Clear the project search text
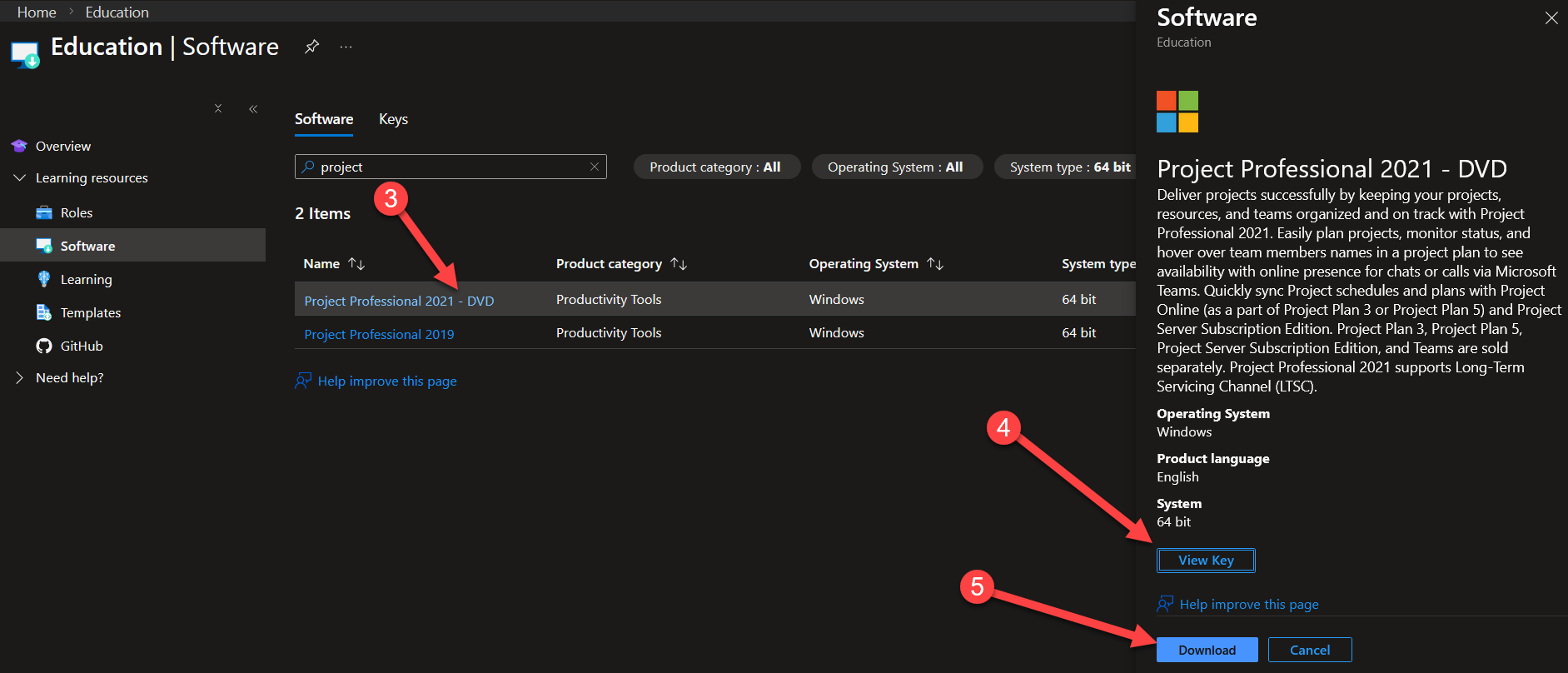This screenshot has height=673, width=1568. (595, 167)
